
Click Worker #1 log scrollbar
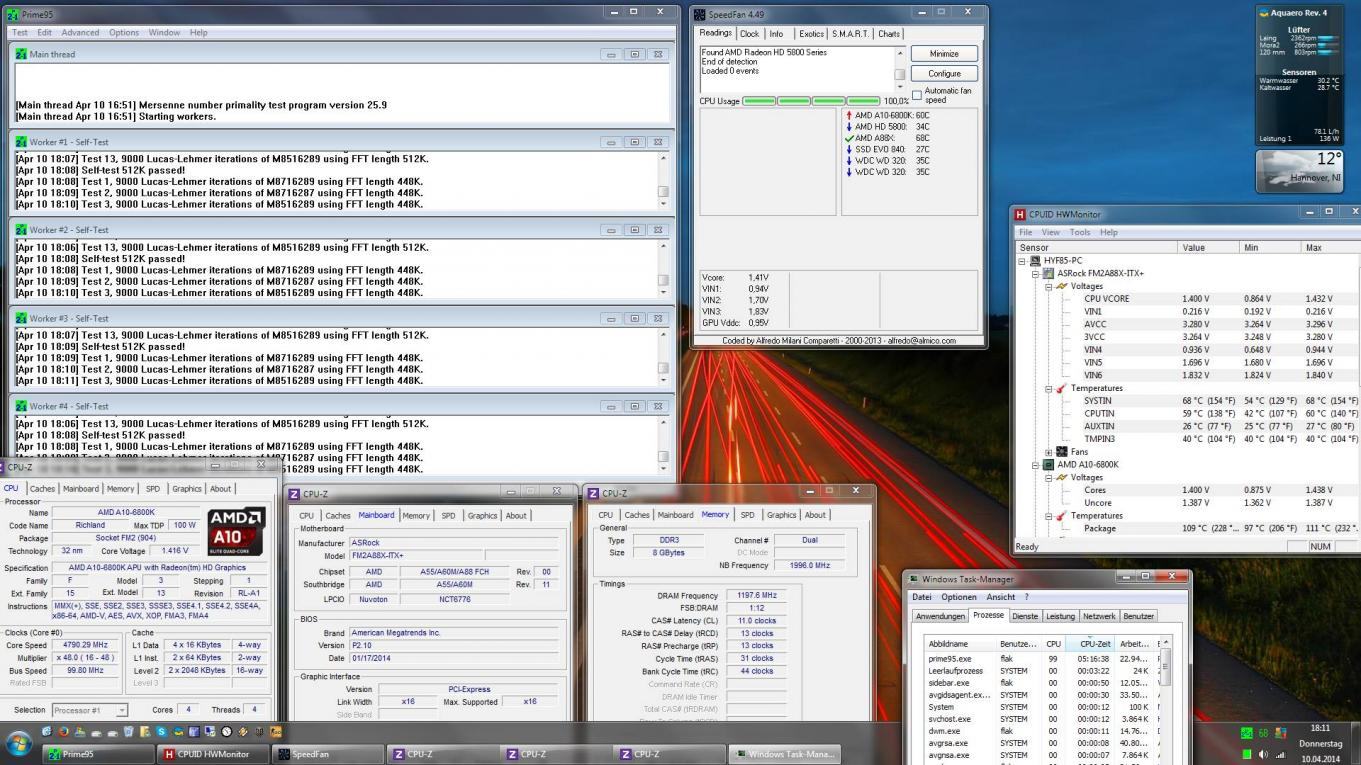662,181
